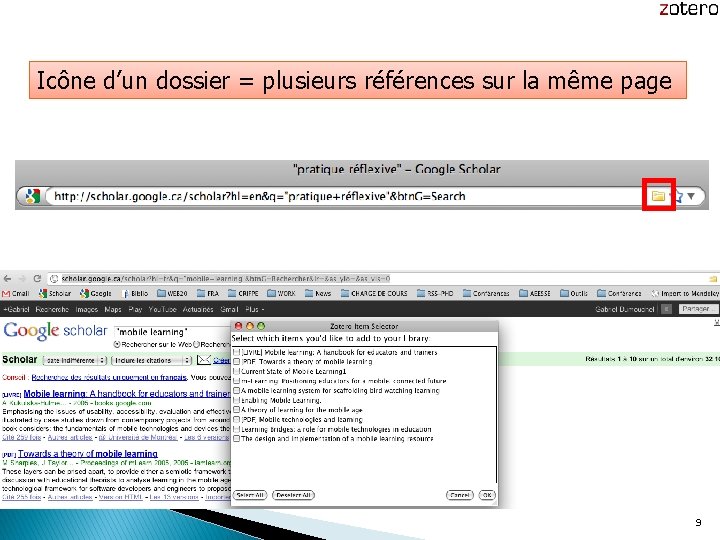720x540 pixels.
Task: Check 'Current State of Mobile Learning1'
Action: (236, 371)
